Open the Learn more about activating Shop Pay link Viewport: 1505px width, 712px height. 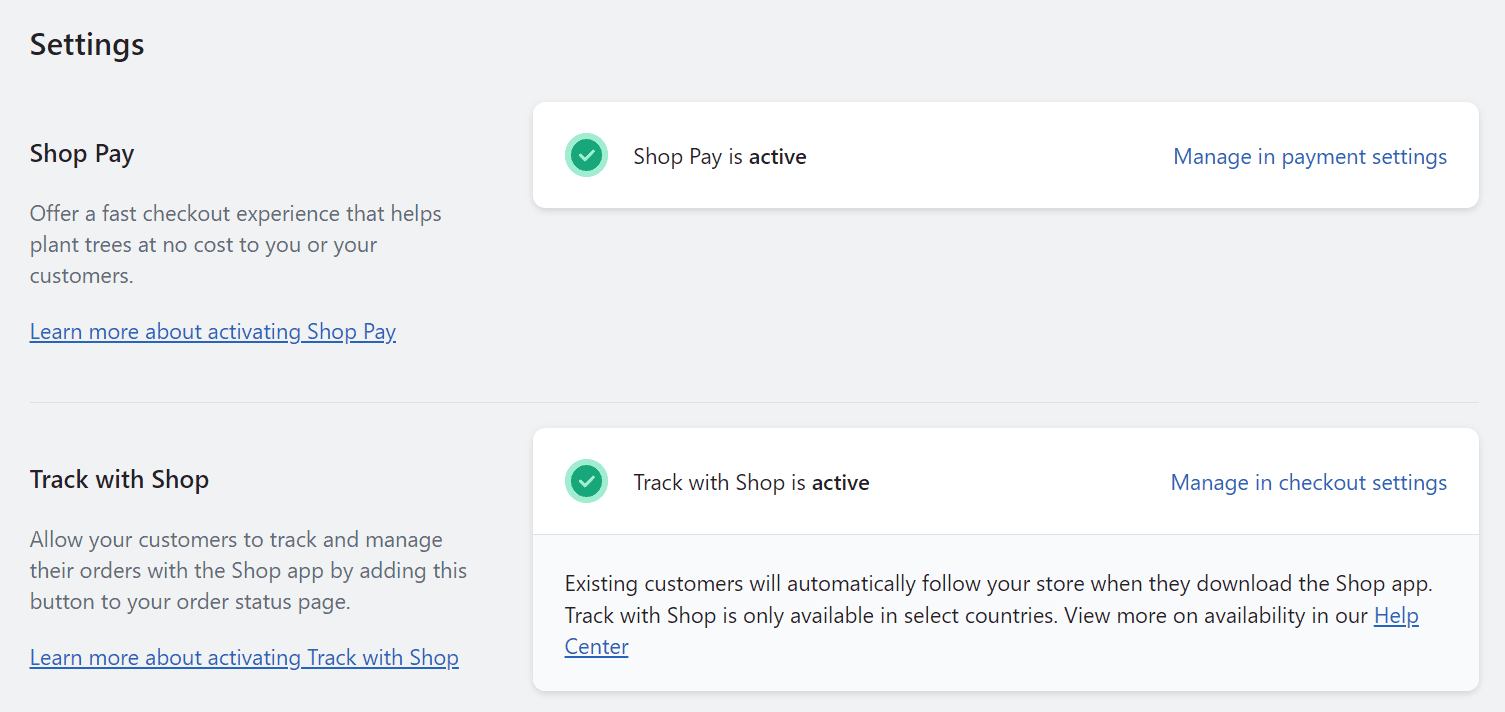pyautogui.click(x=212, y=331)
